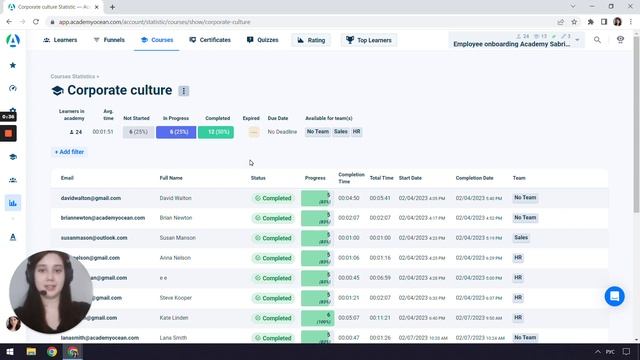Show hidden system tray icons
Image resolution: width=640 pixels, height=360 pixels.
[x=597, y=351]
